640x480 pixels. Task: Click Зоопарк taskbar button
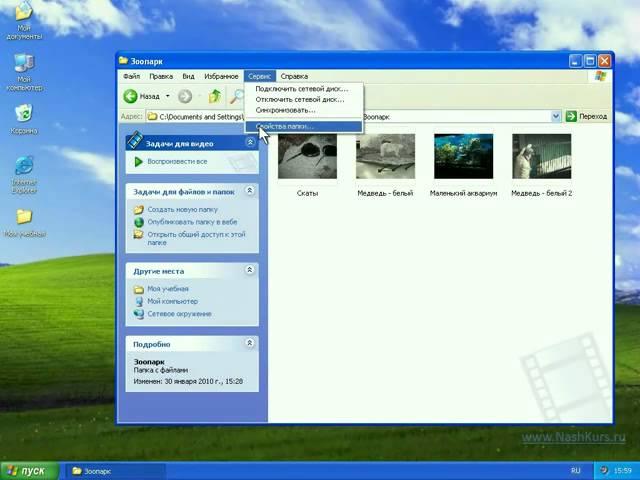coord(114,471)
